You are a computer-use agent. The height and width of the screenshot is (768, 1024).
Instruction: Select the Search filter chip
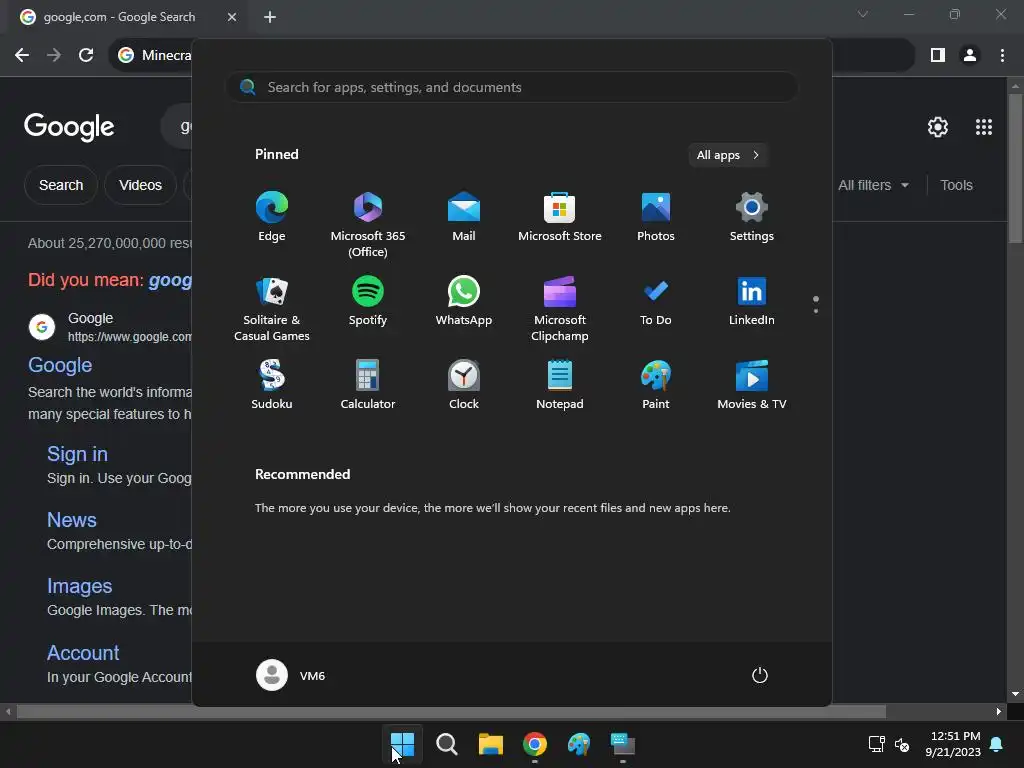(x=61, y=185)
